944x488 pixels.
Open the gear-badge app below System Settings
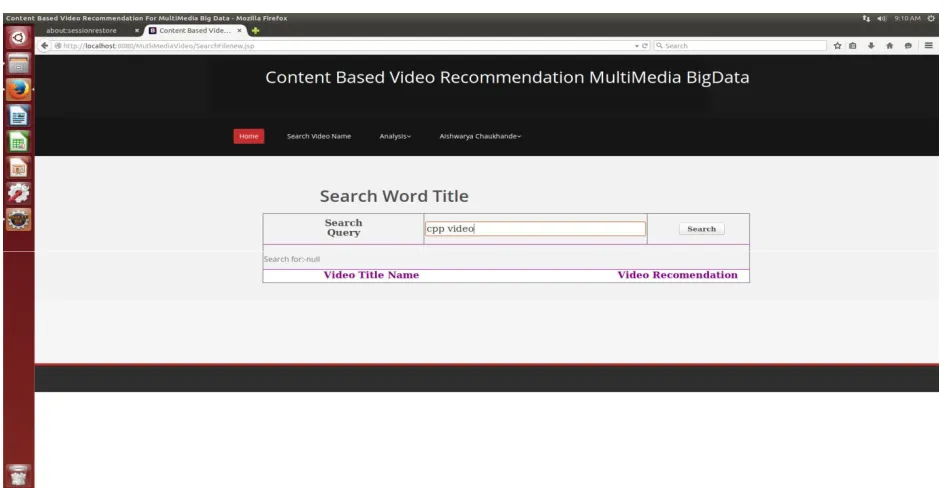pos(18,219)
